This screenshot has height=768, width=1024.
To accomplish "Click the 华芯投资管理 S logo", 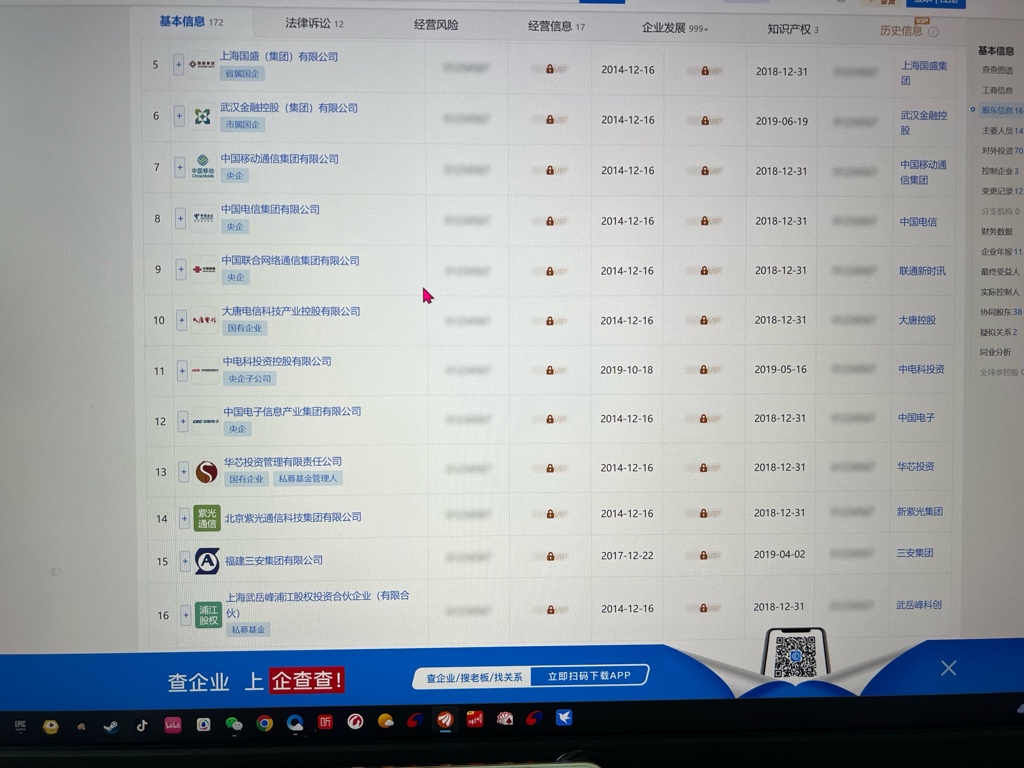I will (206, 472).
